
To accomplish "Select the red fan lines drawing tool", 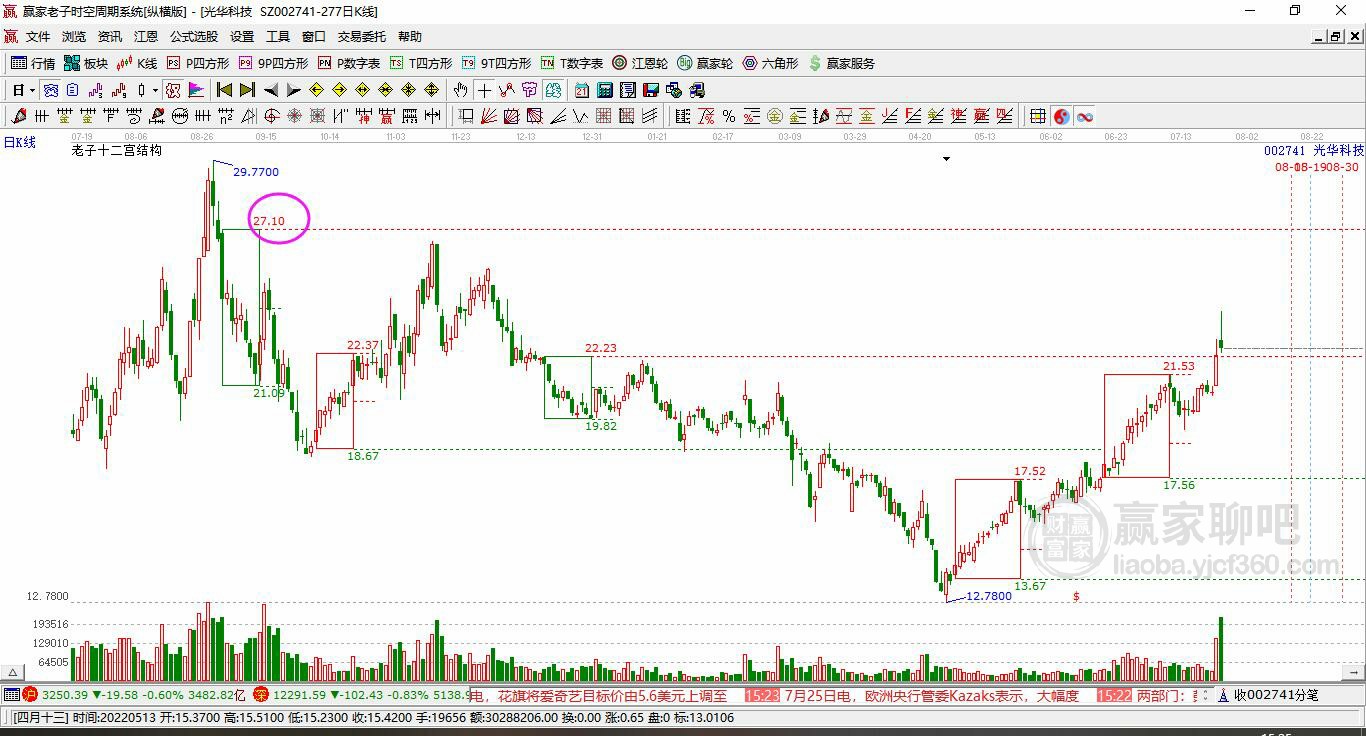I will point(488,116).
